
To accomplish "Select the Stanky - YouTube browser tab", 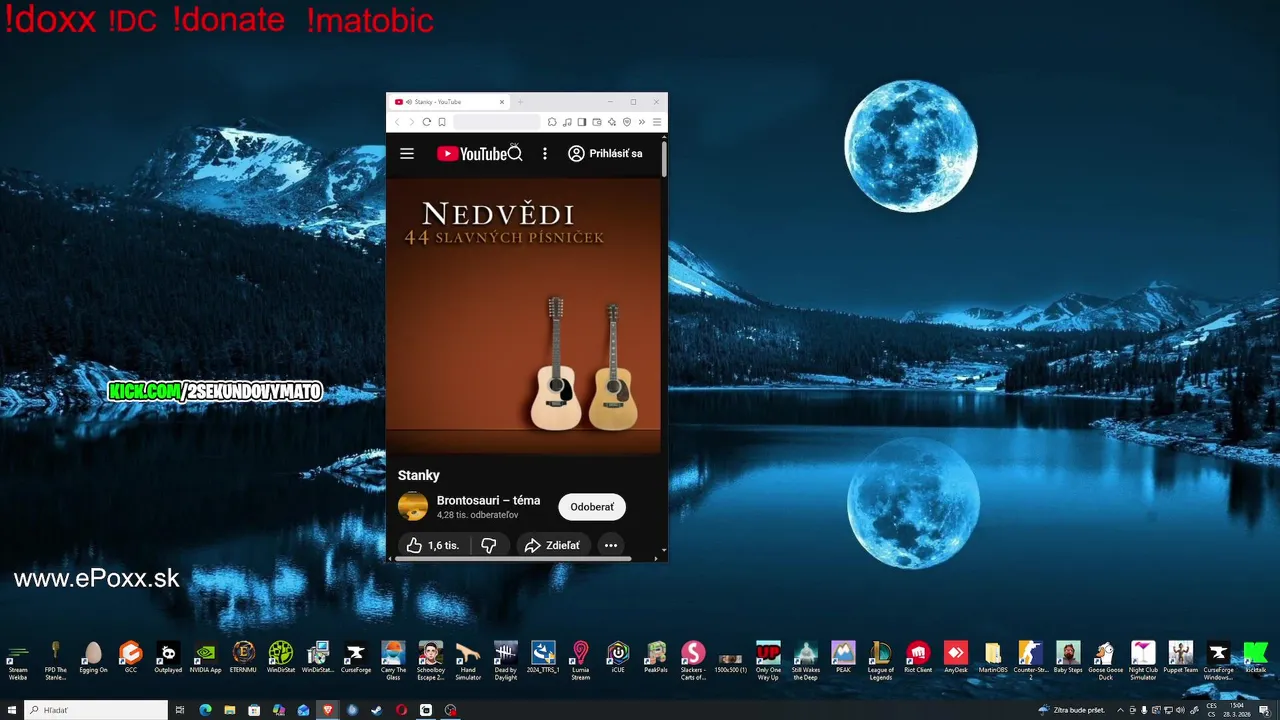I will [x=448, y=102].
